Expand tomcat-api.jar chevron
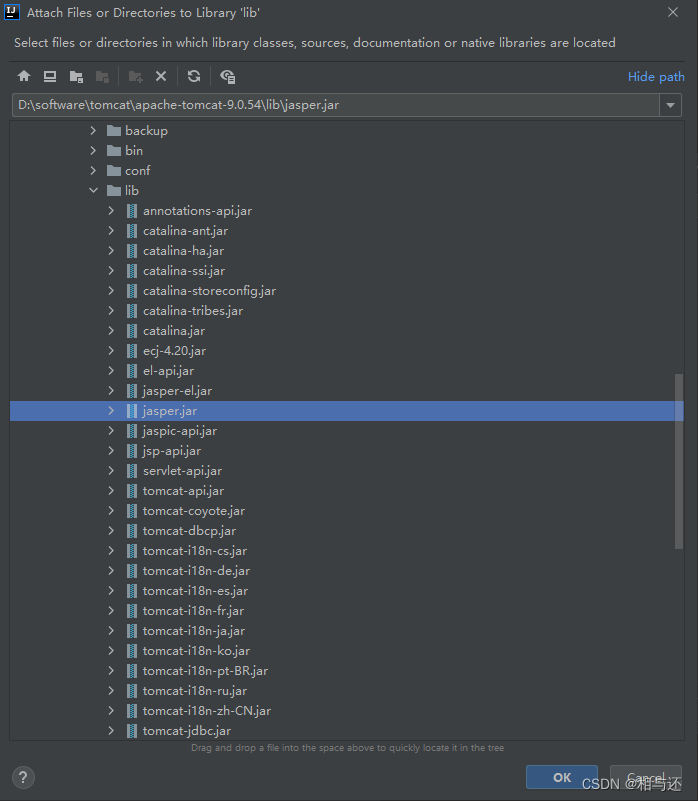 tap(111, 490)
